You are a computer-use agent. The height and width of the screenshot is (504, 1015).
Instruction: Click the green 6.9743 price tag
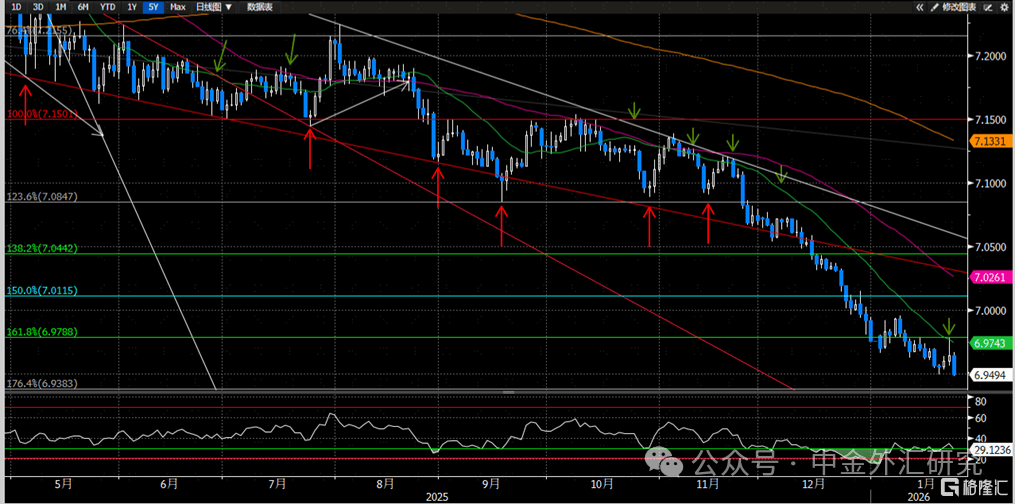(x=991, y=343)
